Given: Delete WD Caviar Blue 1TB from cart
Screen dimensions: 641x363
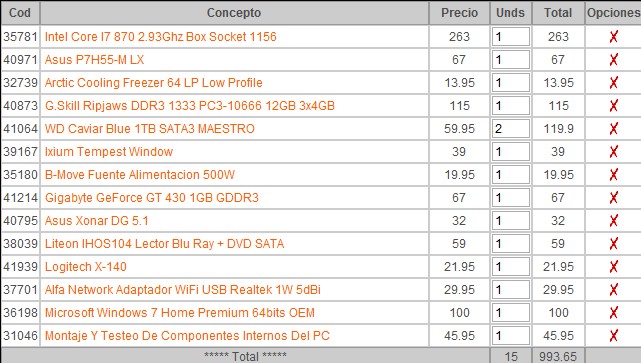Looking at the screenshot, I should 613,129.
